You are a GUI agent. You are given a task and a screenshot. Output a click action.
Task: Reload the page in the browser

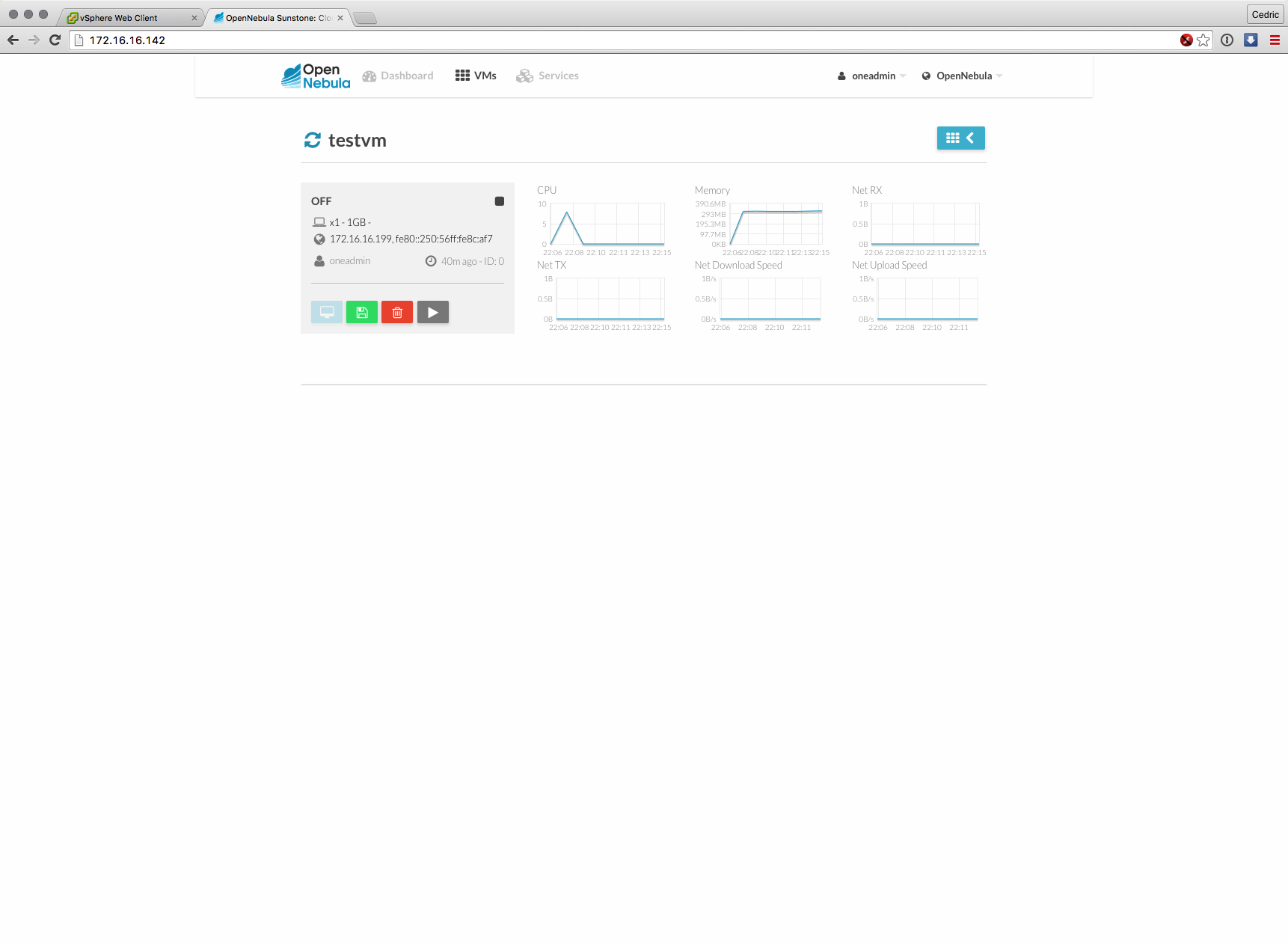(55, 40)
